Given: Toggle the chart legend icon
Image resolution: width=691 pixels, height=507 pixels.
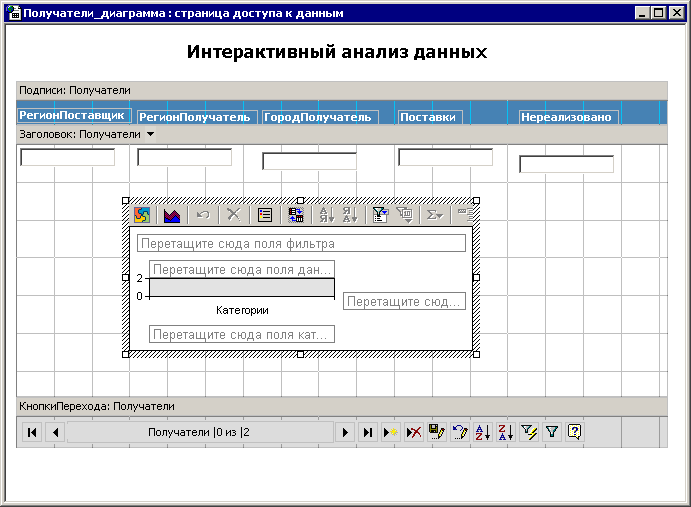Looking at the screenshot, I should pos(265,215).
